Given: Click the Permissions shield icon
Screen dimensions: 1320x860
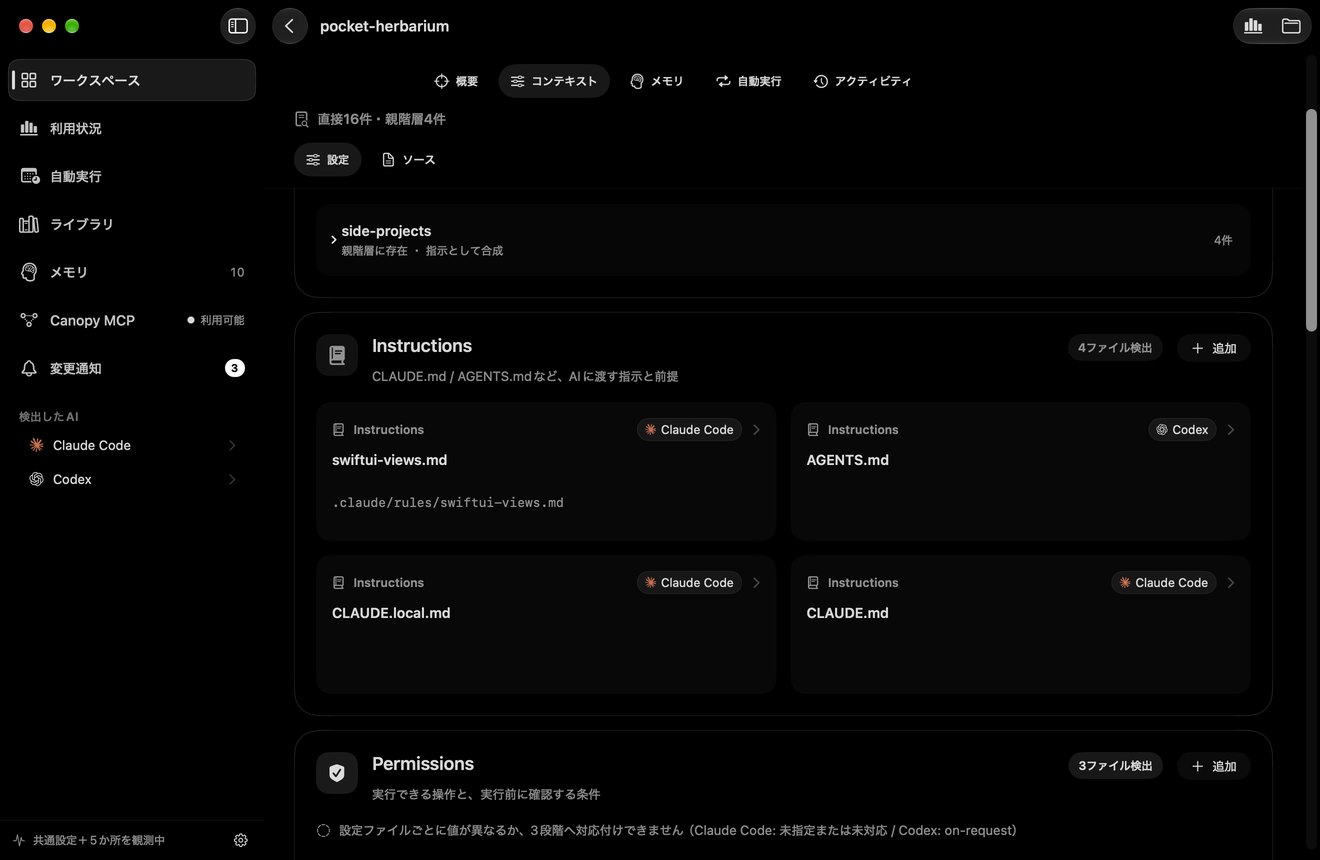Looking at the screenshot, I should pos(337,773).
